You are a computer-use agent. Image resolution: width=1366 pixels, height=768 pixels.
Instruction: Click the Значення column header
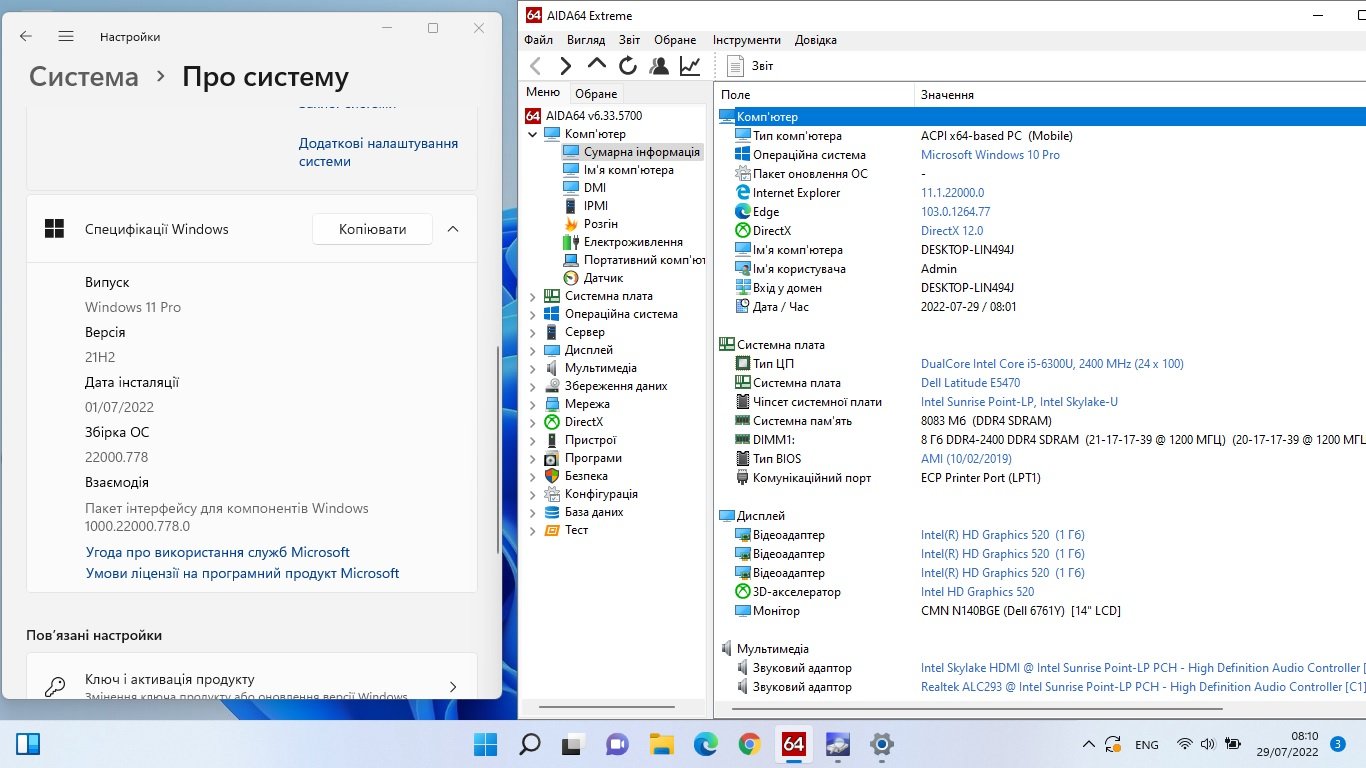pos(1140,95)
